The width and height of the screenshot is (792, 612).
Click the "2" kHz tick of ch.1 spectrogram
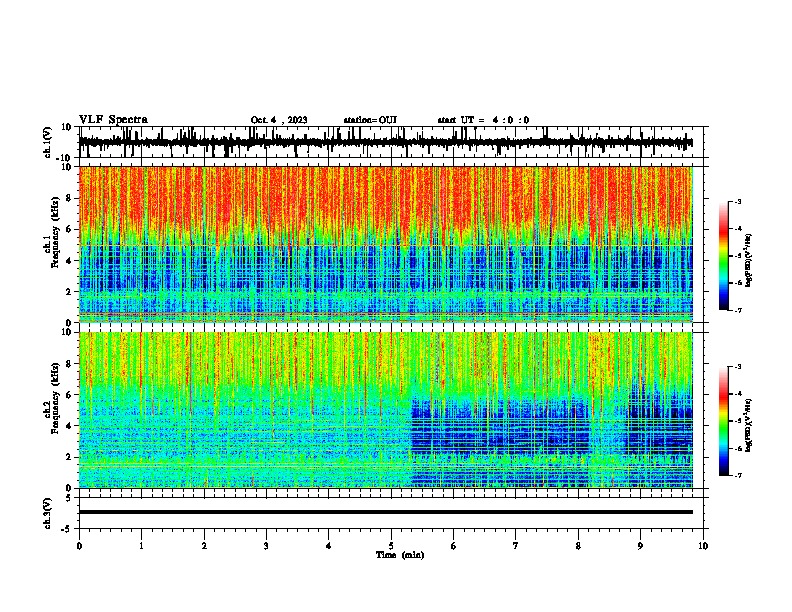(x=70, y=291)
